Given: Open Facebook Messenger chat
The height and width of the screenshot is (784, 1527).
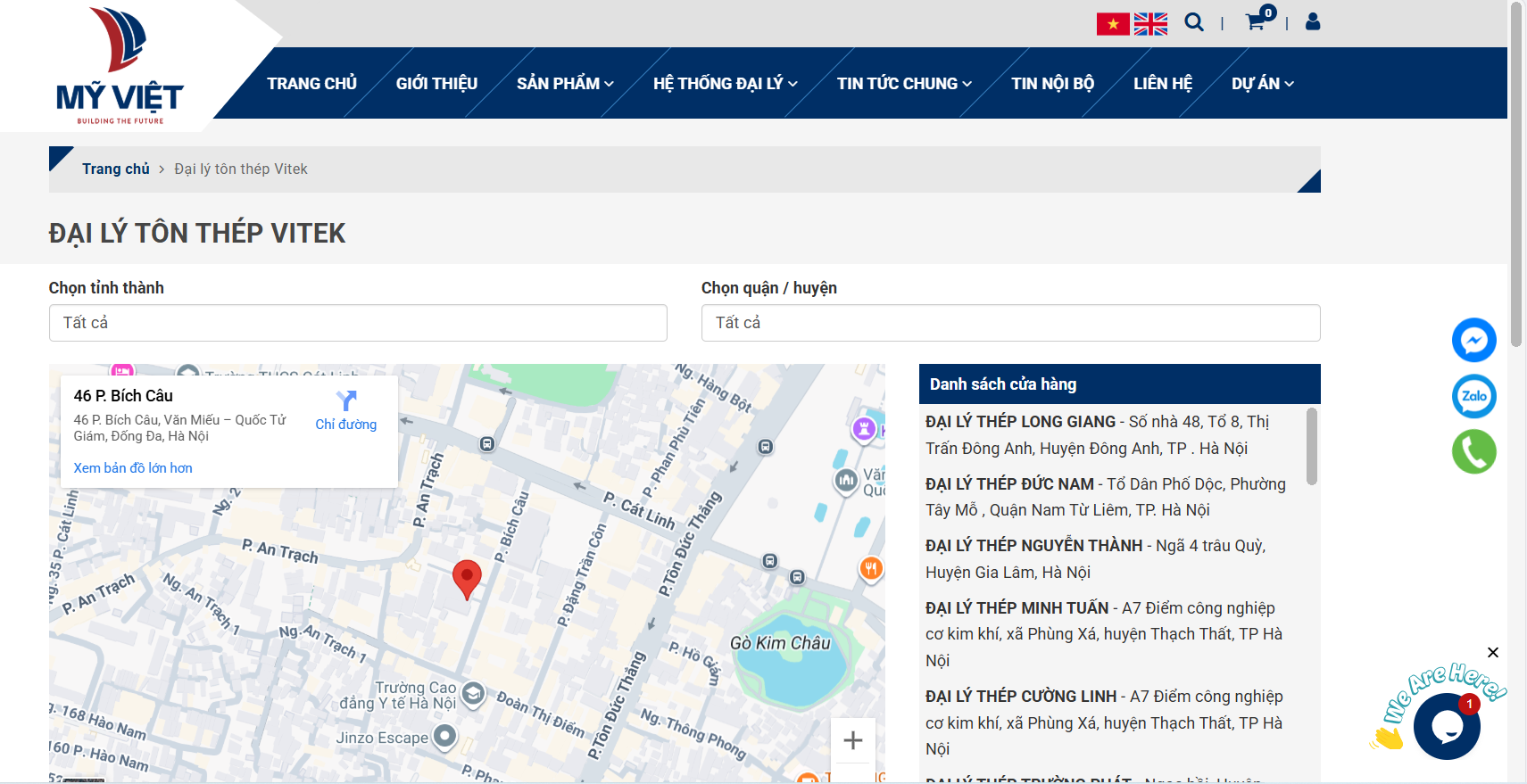Looking at the screenshot, I should (1474, 340).
